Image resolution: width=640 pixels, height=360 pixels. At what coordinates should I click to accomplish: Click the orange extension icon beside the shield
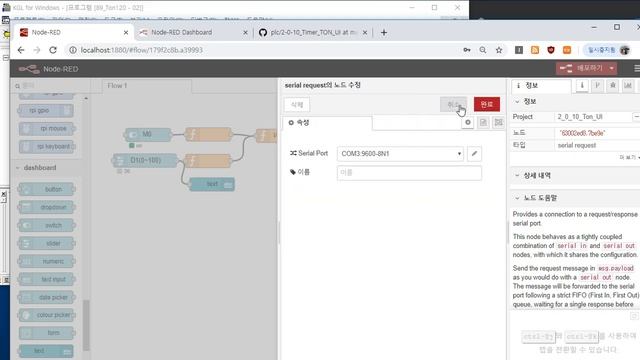point(567,50)
